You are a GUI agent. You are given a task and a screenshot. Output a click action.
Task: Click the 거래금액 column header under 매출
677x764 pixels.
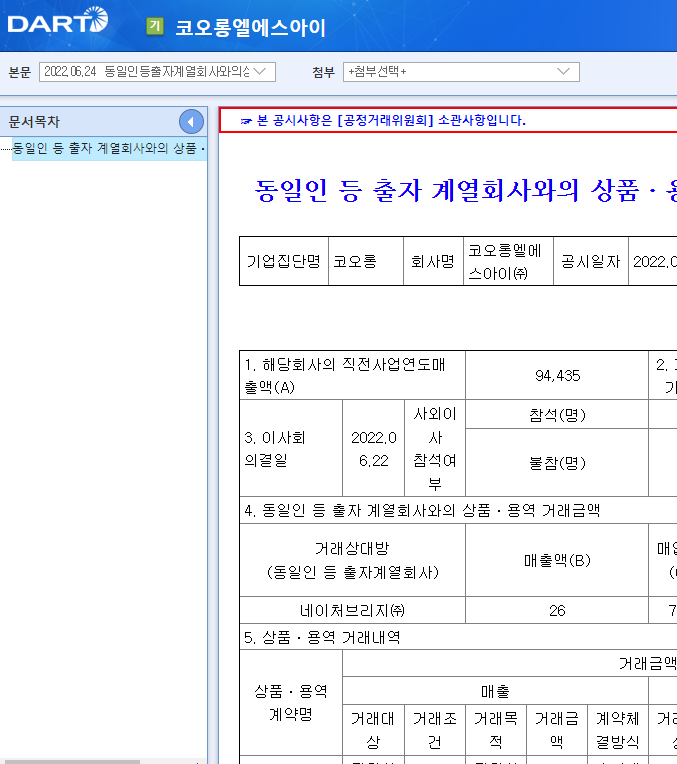557,729
